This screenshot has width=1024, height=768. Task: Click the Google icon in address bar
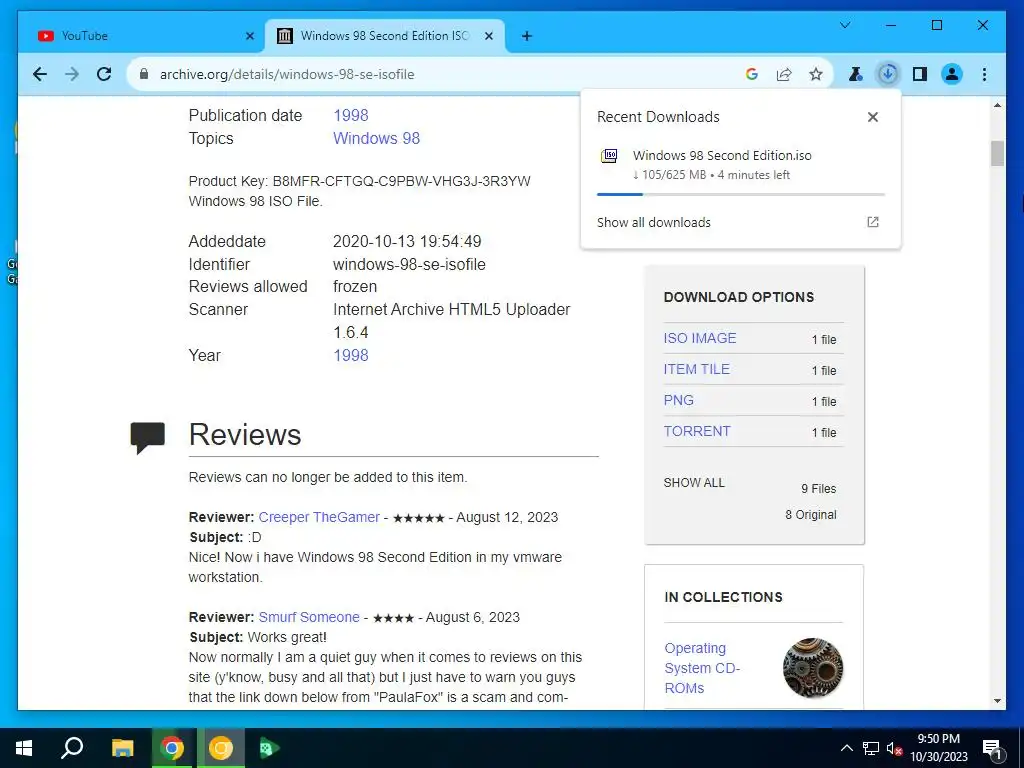pos(752,74)
